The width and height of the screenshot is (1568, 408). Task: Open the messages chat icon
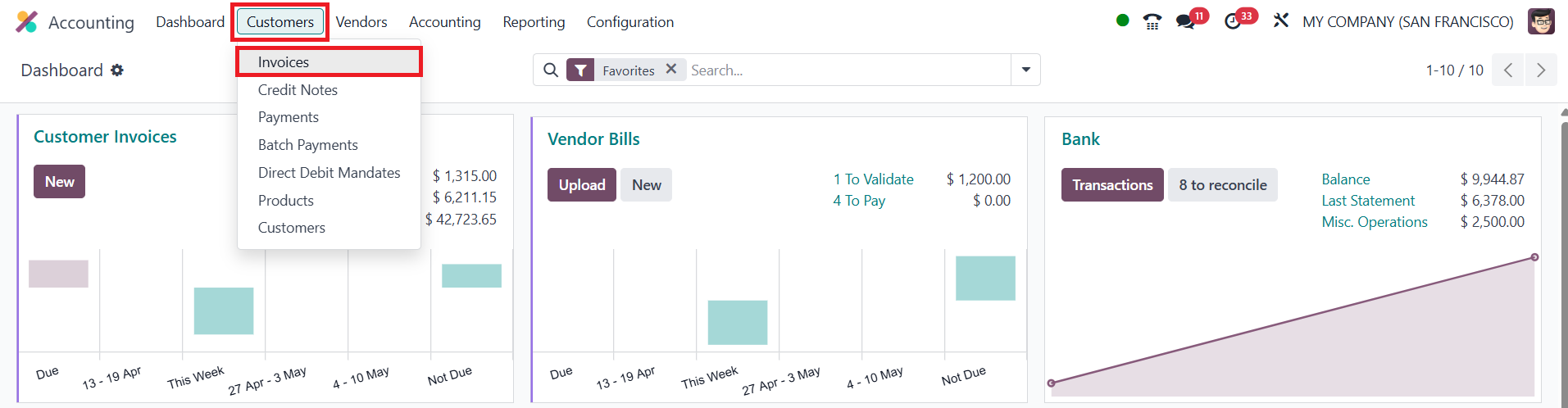click(x=1185, y=22)
